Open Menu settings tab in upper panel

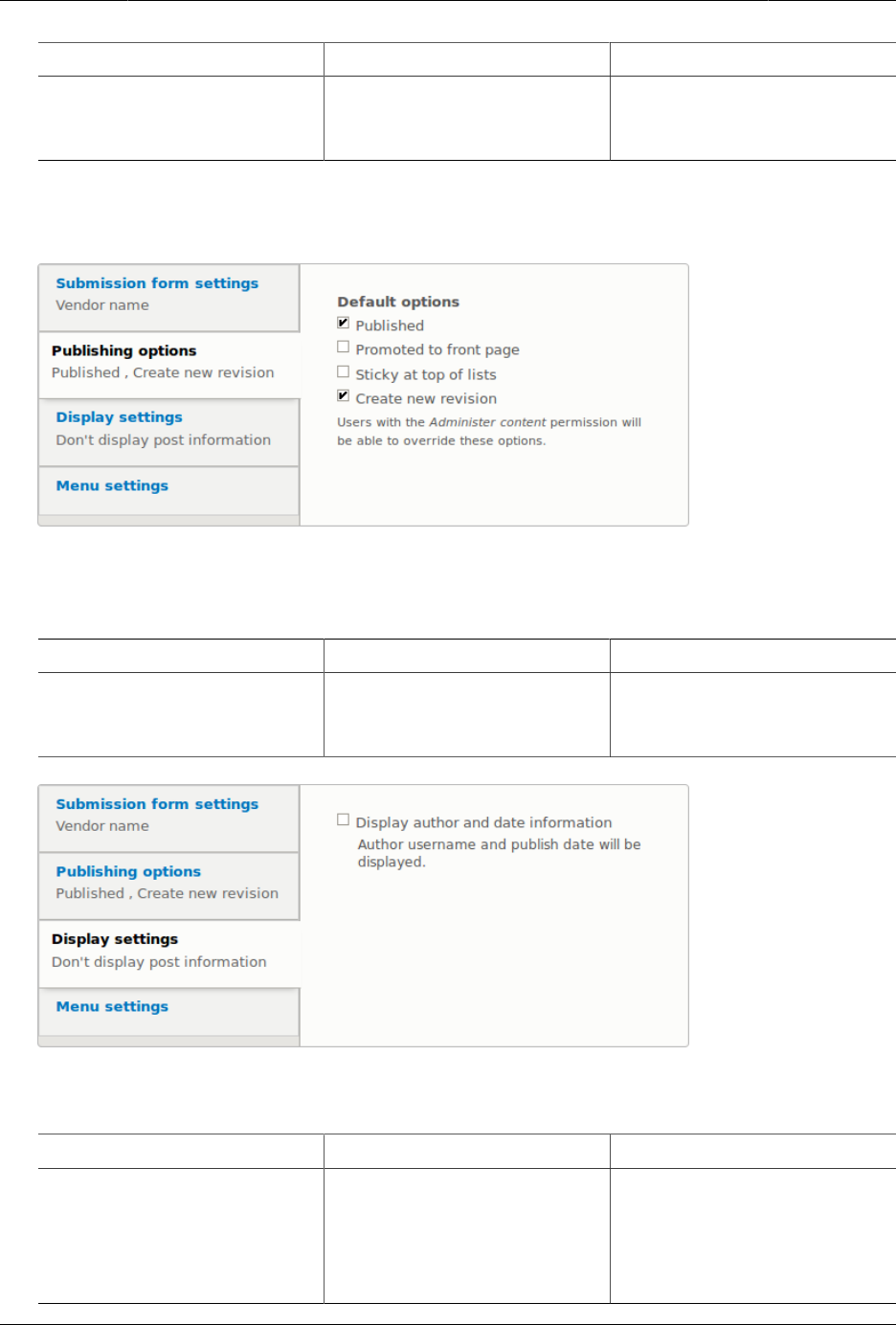tap(112, 485)
